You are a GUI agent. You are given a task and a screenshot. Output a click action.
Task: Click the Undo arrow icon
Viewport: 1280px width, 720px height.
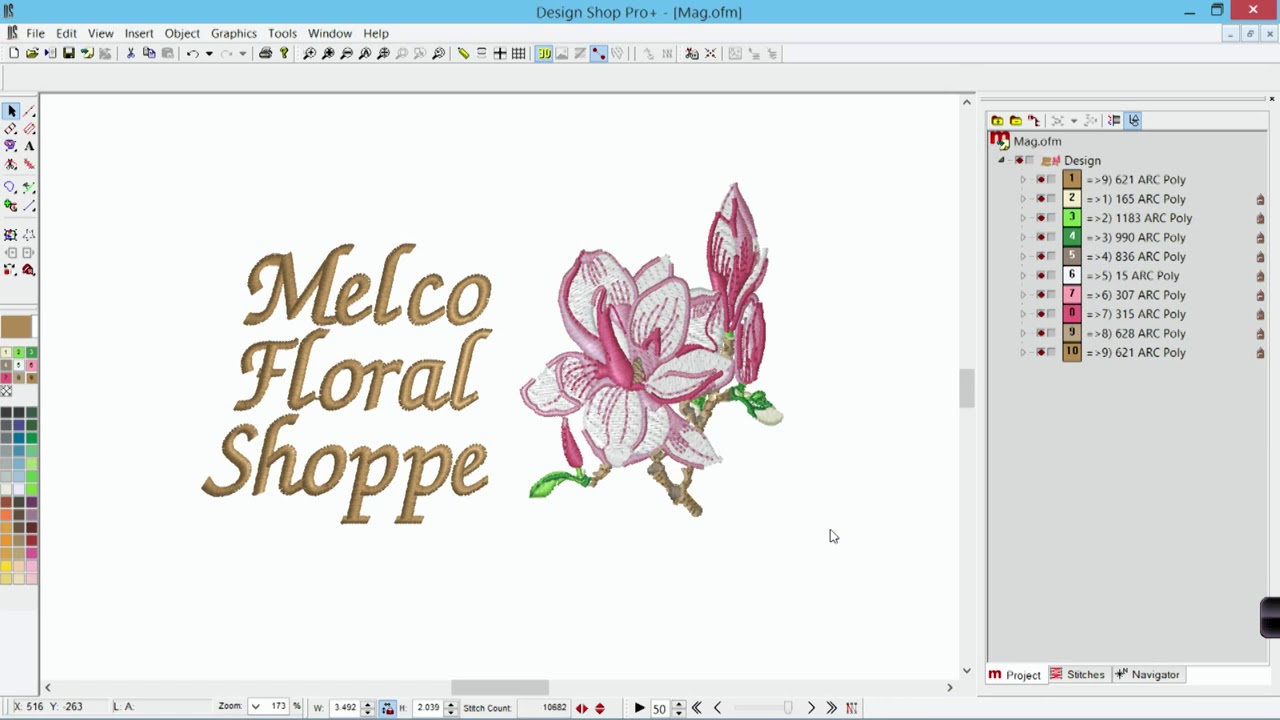[192, 53]
